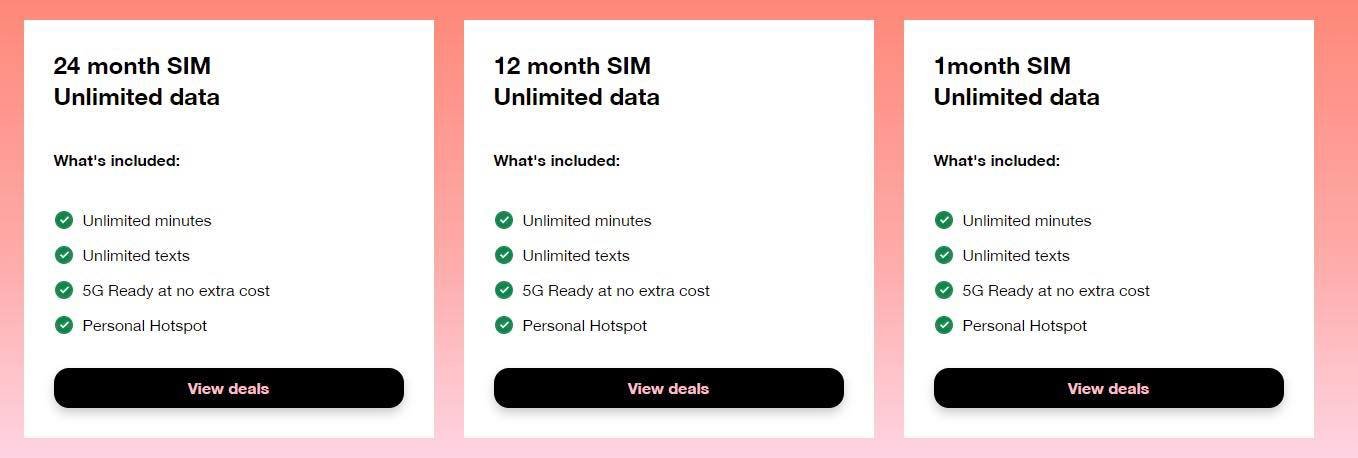Click Personal Hotspot checkmark in 1month card
The height and width of the screenshot is (458, 1358).
[x=944, y=325]
